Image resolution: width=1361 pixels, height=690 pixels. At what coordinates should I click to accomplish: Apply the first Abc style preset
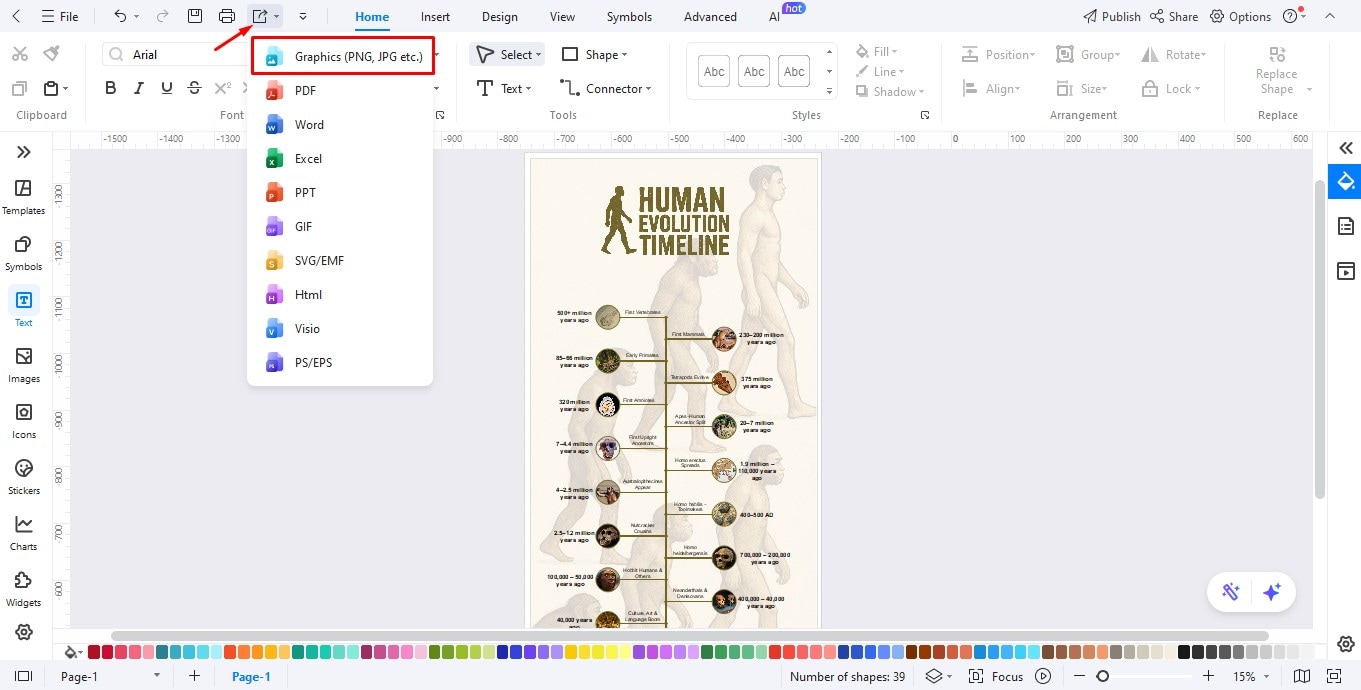point(714,71)
